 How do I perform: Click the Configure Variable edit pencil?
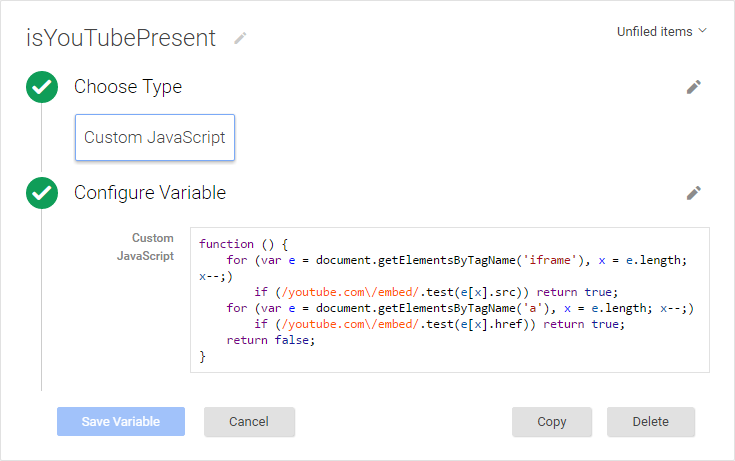tap(694, 193)
